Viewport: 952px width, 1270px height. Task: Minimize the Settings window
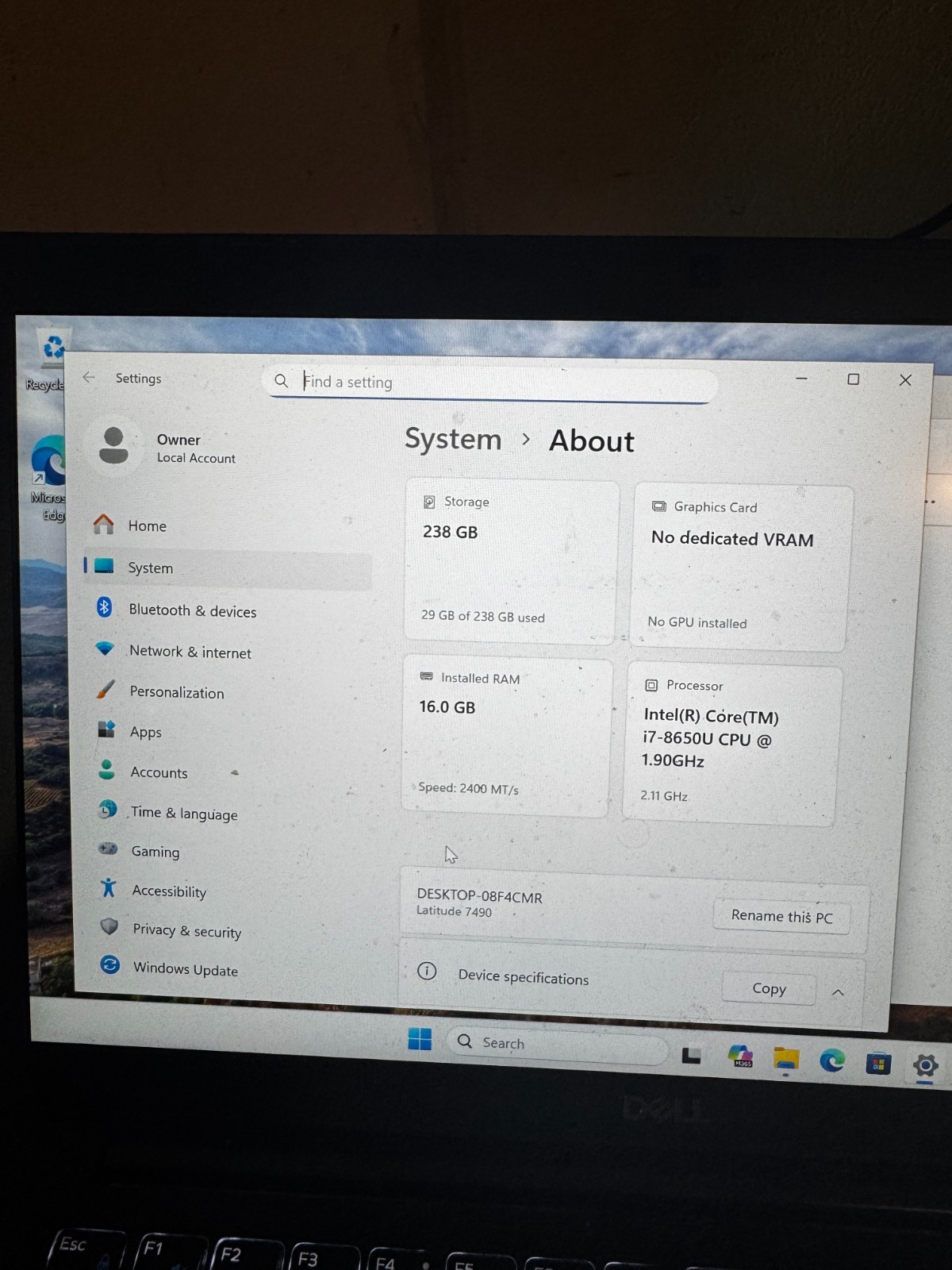click(801, 379)
